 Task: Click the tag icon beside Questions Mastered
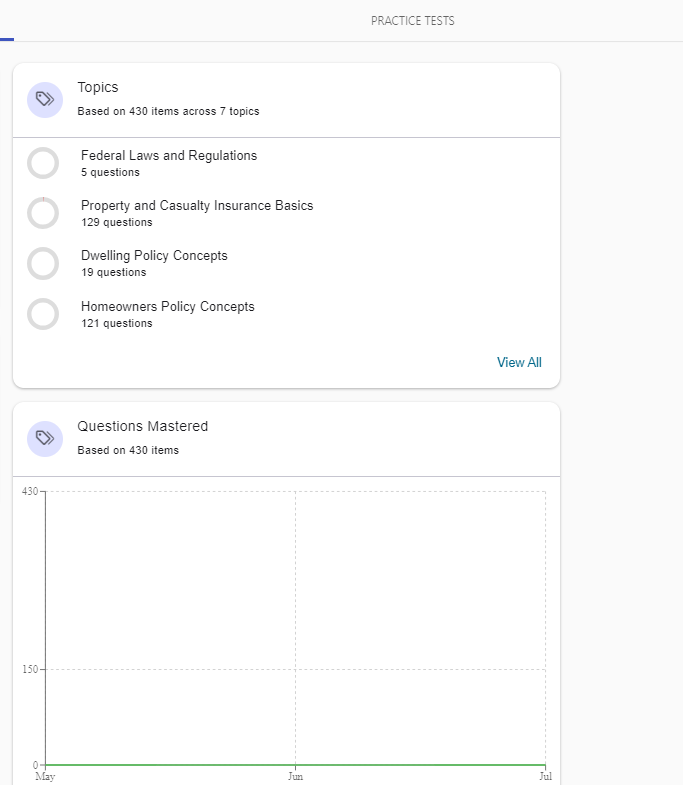[45, 438]
